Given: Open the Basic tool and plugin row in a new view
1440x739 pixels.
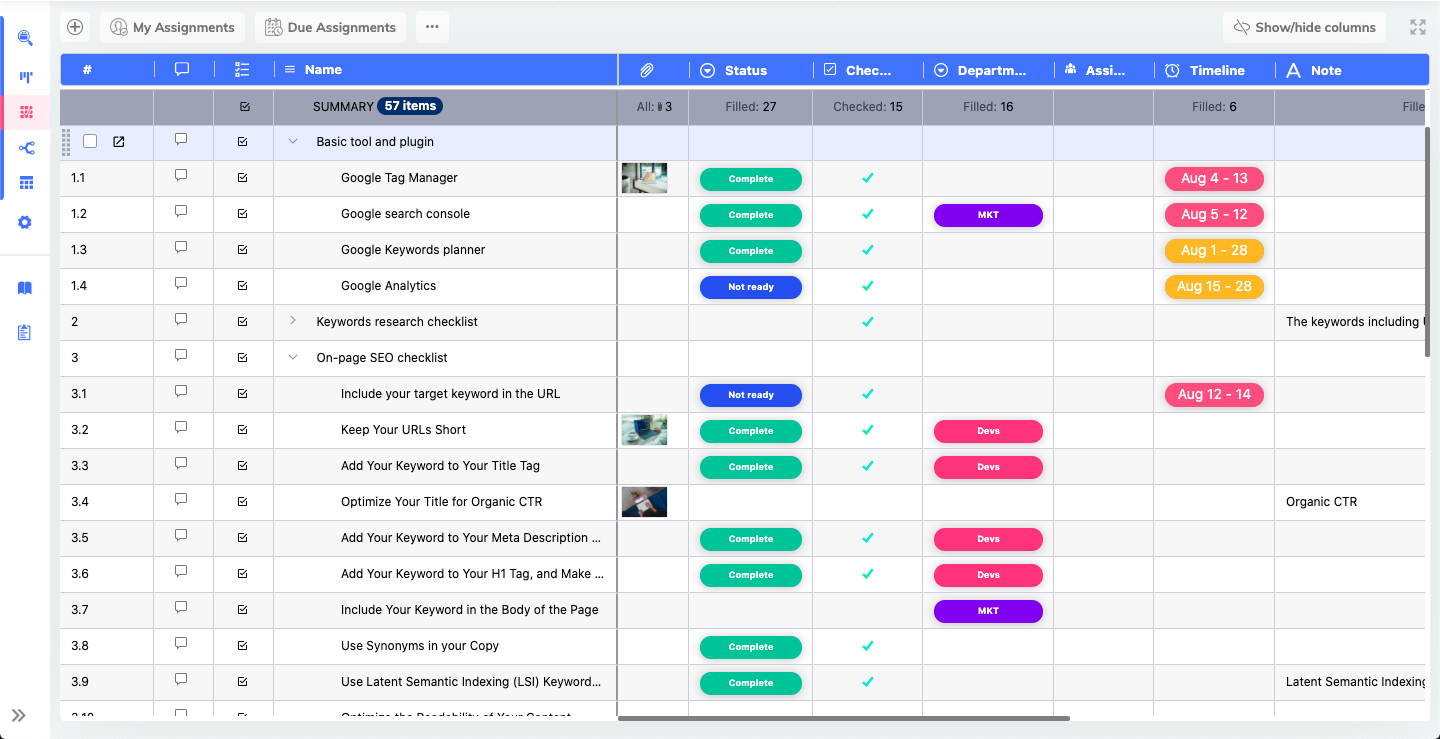Looking at the screenshot, I should pyautogui.click(x=119, y=142).
